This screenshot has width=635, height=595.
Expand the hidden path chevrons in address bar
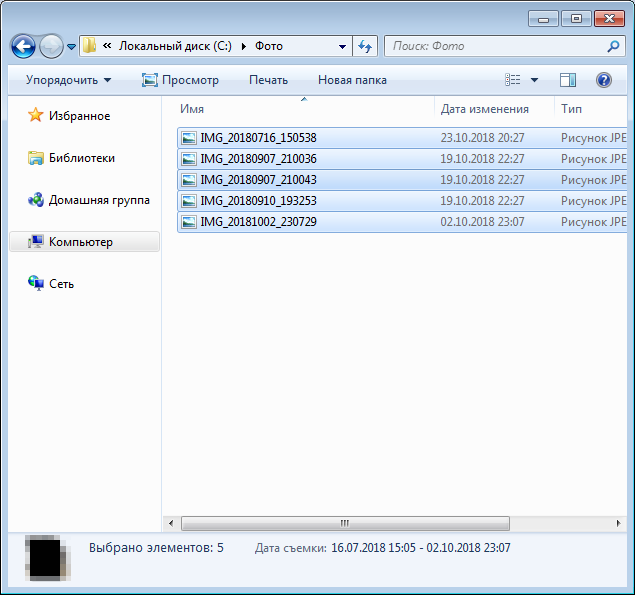[x=107, y=46]
